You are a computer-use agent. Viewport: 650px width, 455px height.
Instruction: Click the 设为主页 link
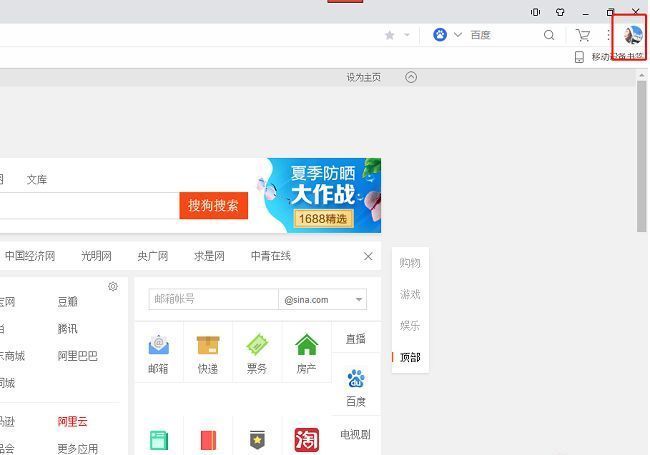[364, 77]
